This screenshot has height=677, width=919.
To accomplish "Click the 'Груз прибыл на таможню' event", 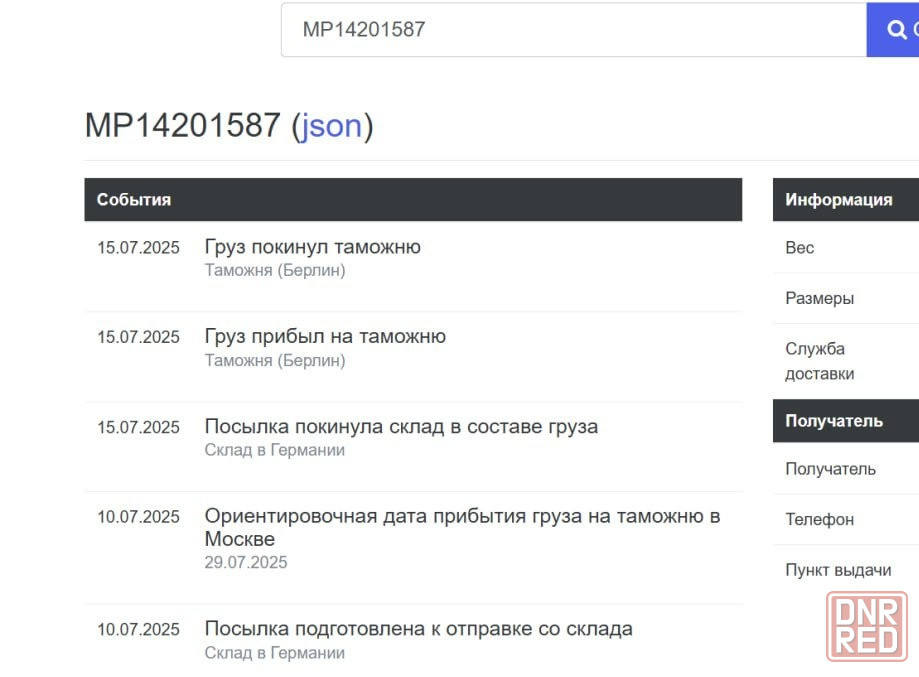I will click(x=325, y=337).
